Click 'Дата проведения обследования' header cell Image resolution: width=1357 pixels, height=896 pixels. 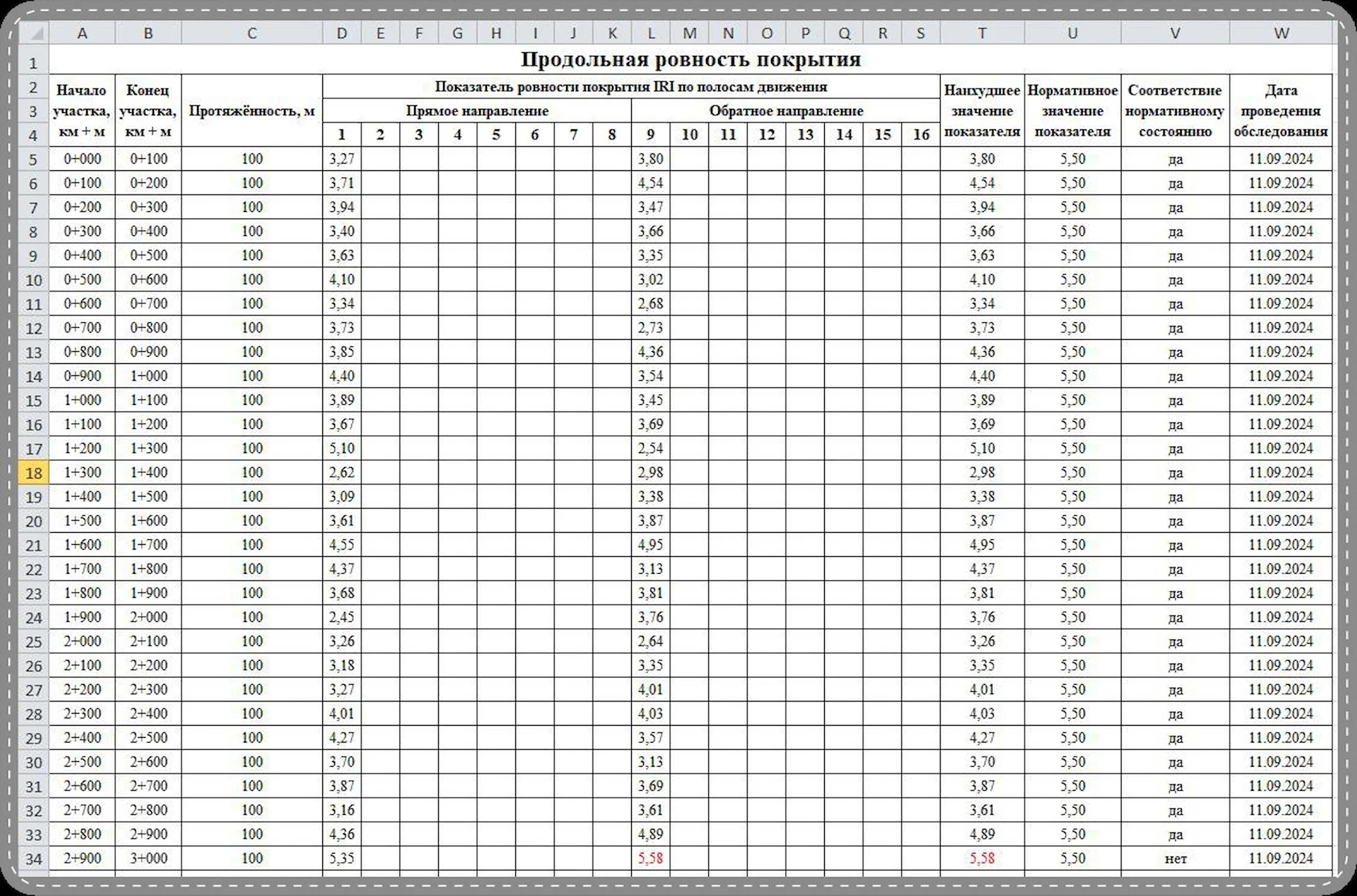click(1281, 111)
